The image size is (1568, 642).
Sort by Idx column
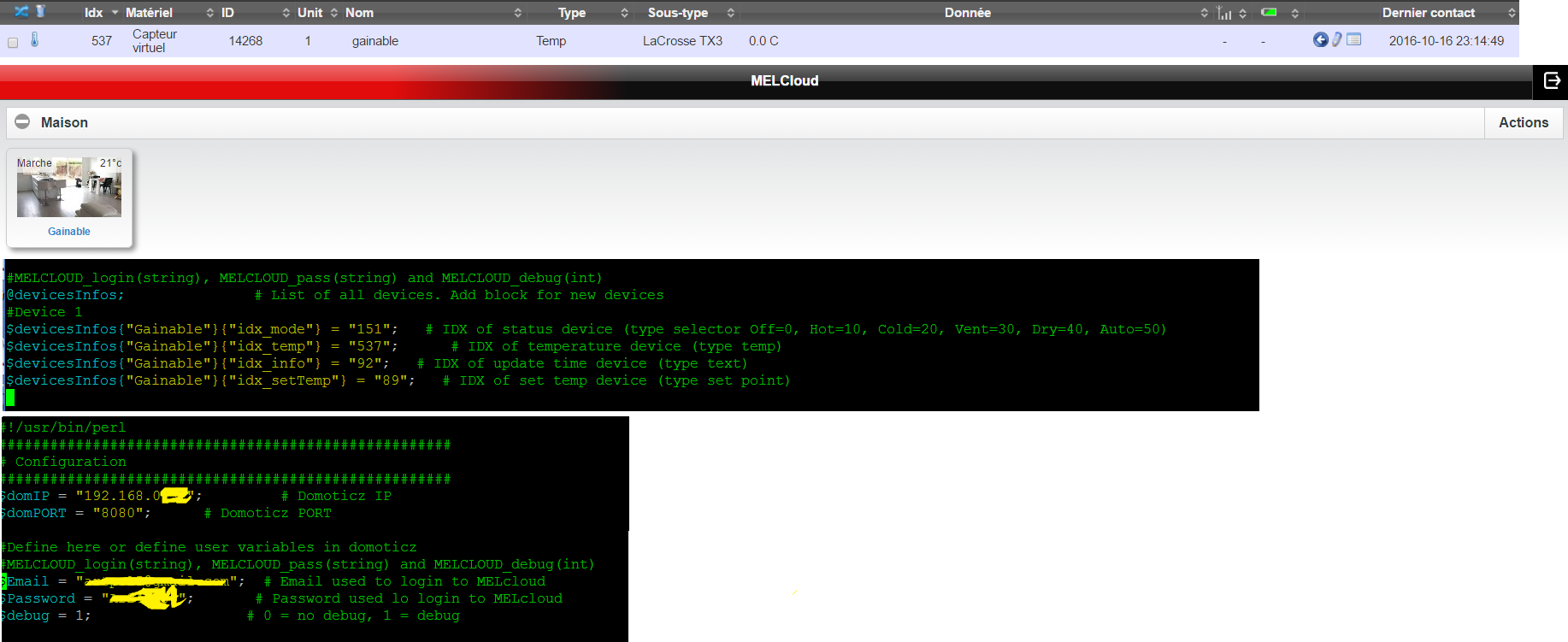click(94, 13)
